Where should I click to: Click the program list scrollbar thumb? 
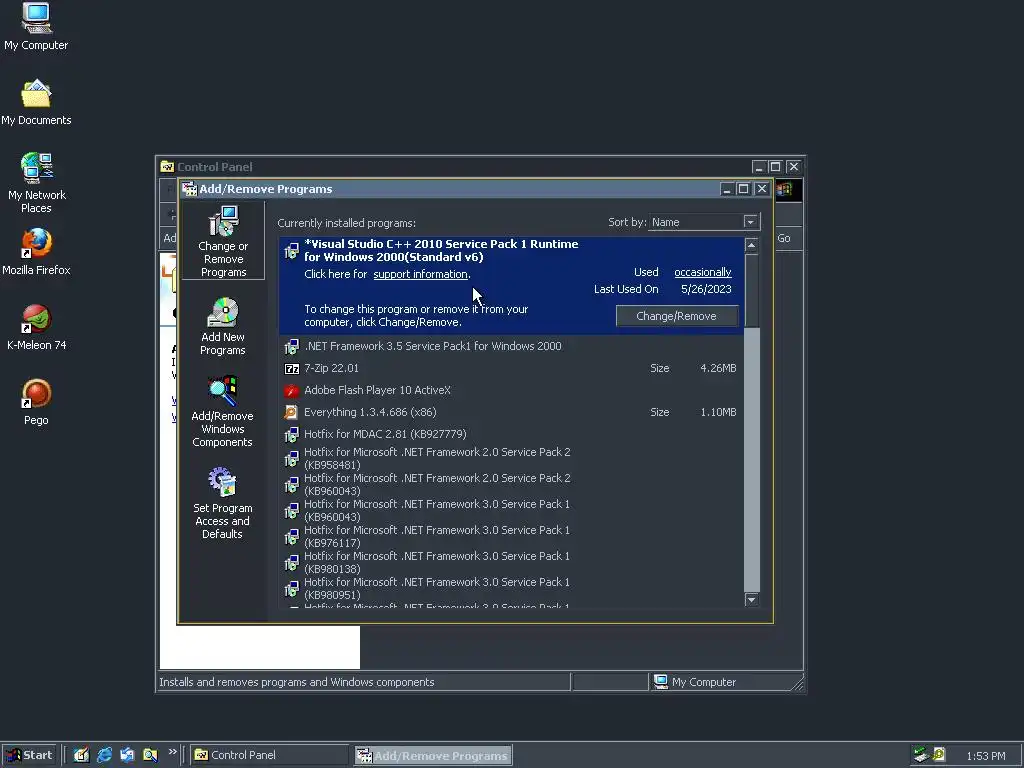[x=752, y=291]
